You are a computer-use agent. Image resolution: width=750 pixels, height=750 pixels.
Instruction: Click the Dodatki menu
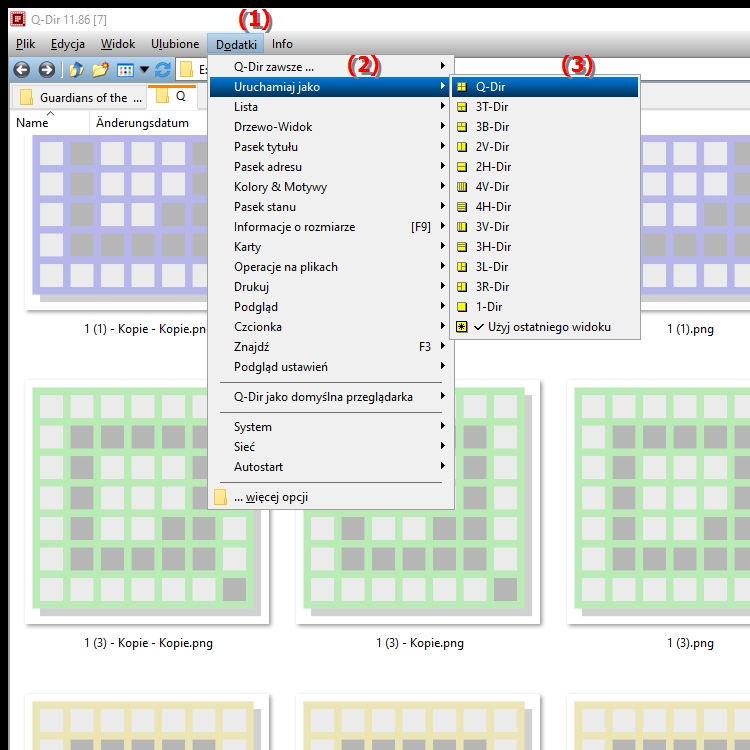(236, 44)
